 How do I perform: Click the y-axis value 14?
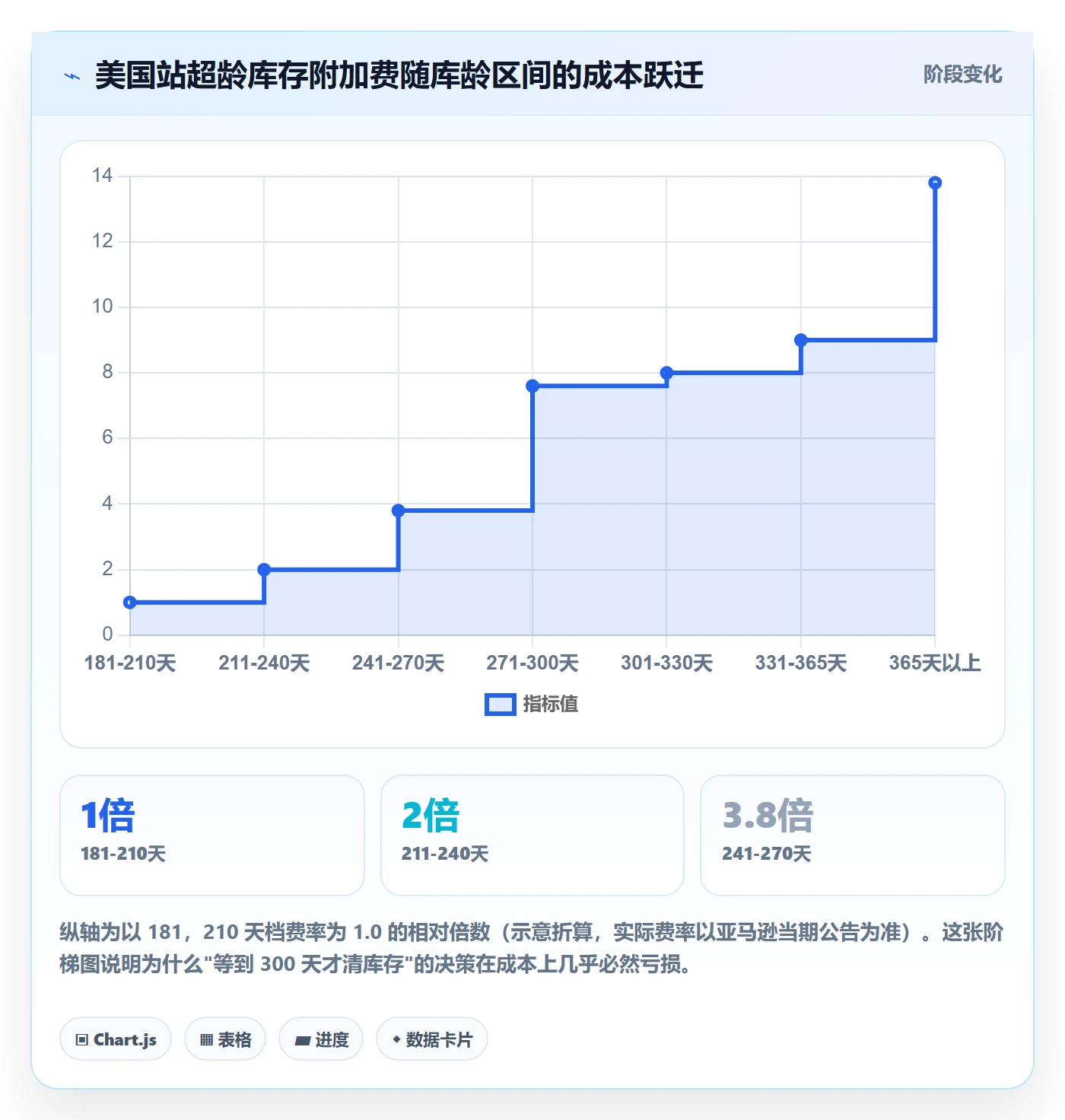point(102,176)
